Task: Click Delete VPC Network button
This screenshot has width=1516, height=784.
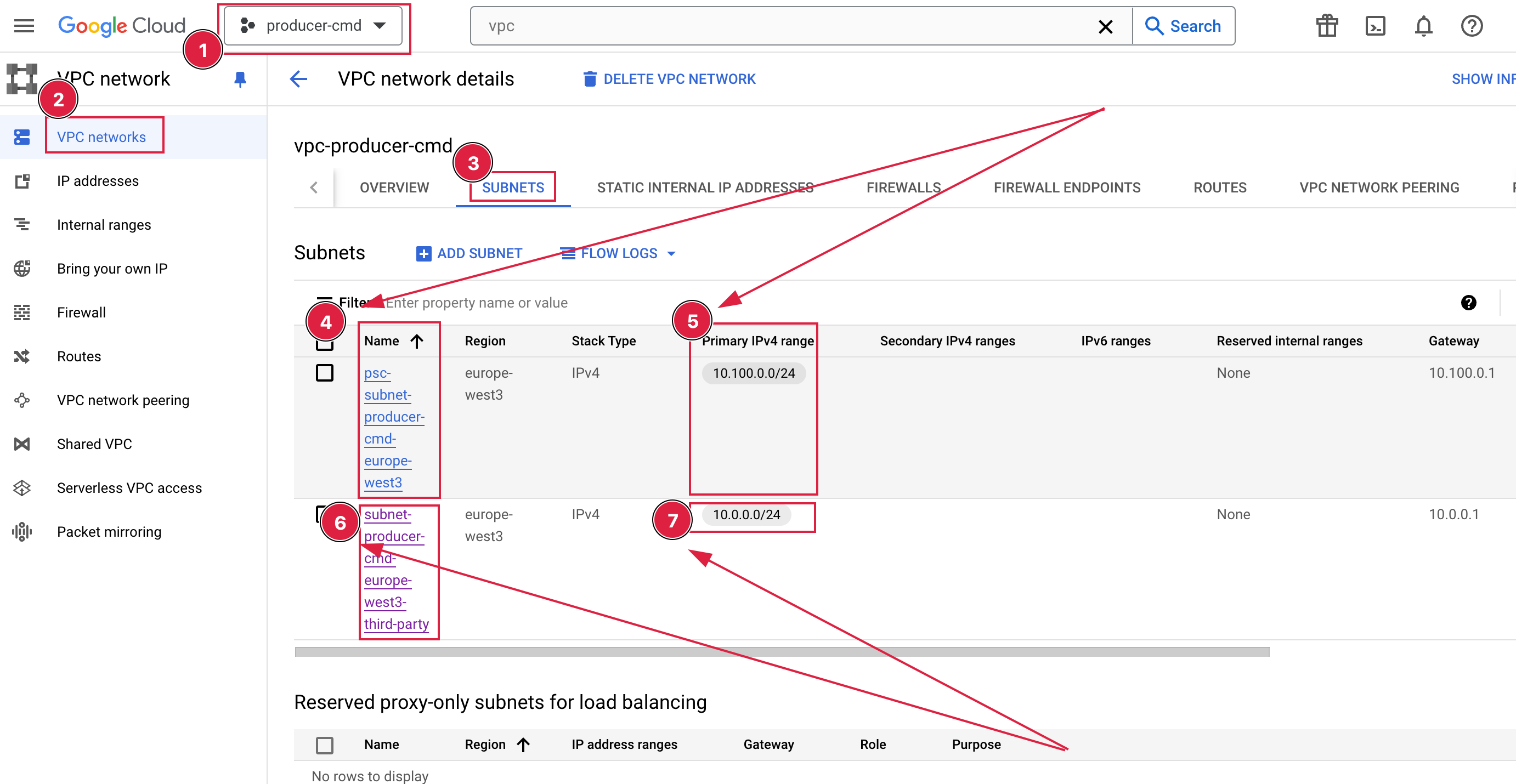Action: (669, 79)
